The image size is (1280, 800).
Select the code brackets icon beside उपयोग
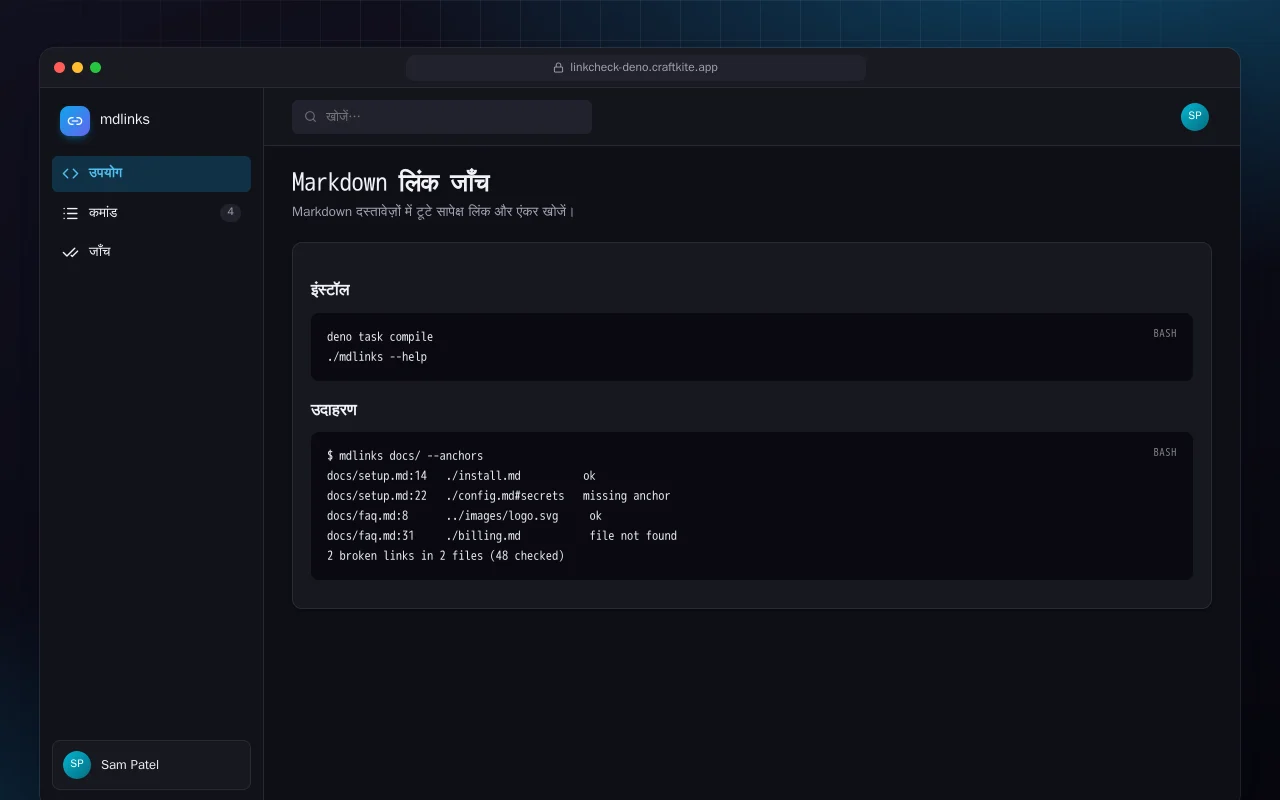click(x=70, y=173)
